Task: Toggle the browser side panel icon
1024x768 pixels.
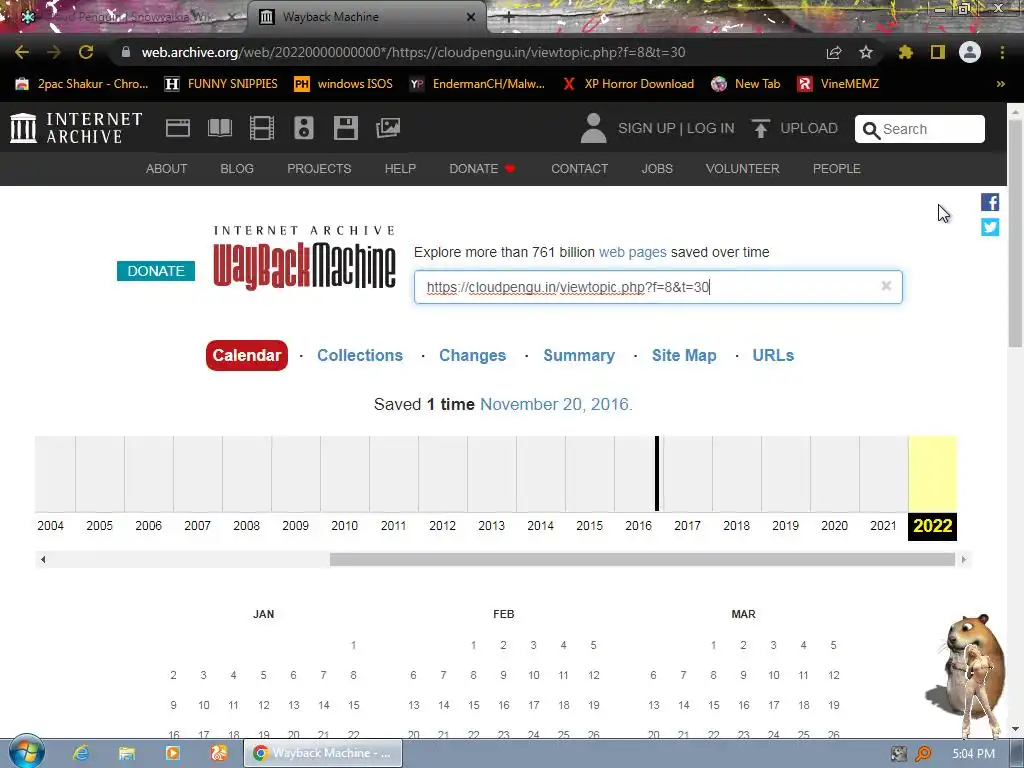Action: click(938, 52)
